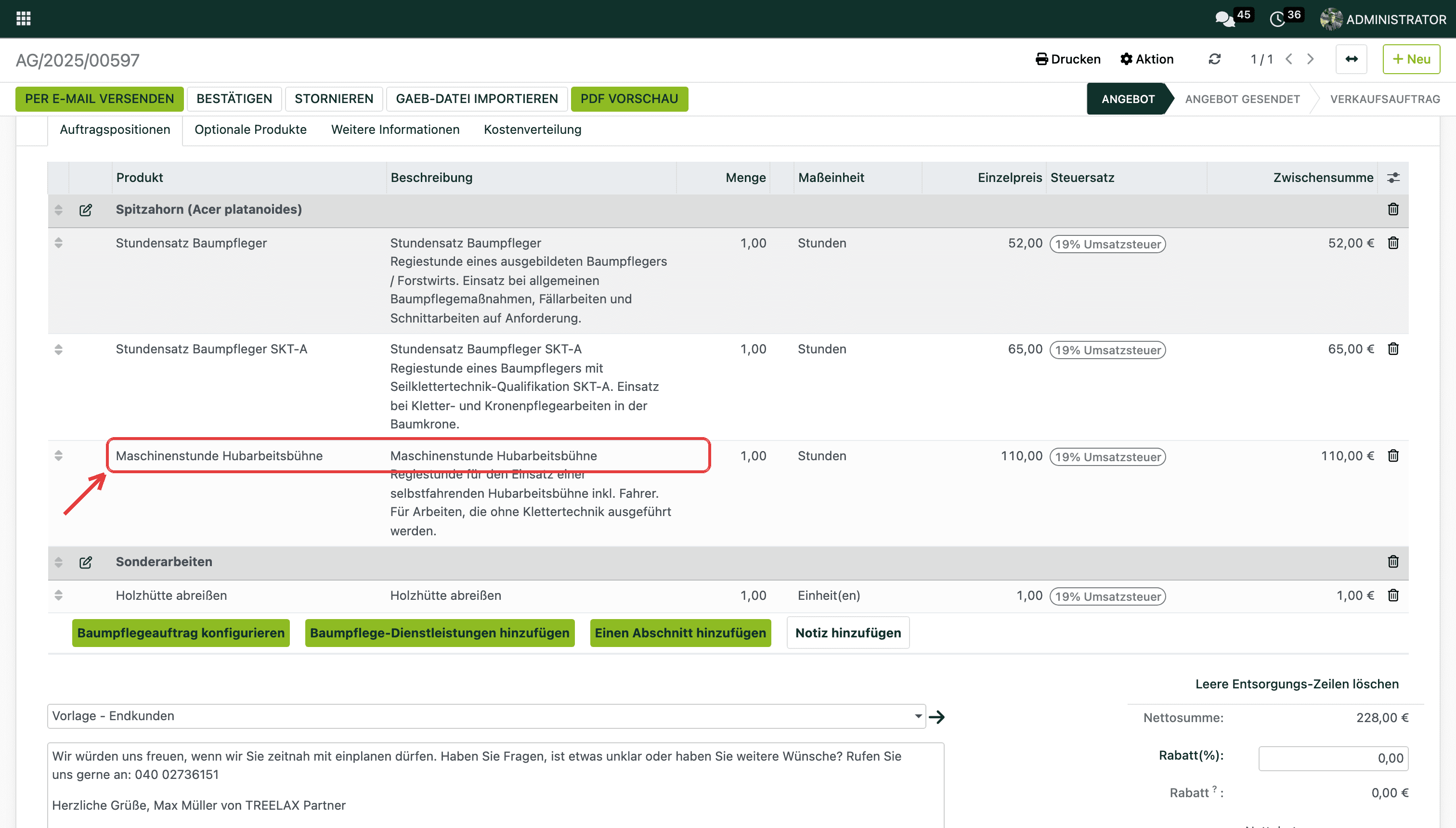Click the BESTÄTIGEN button
This screenshot has width=1456, height=828.
234,99
